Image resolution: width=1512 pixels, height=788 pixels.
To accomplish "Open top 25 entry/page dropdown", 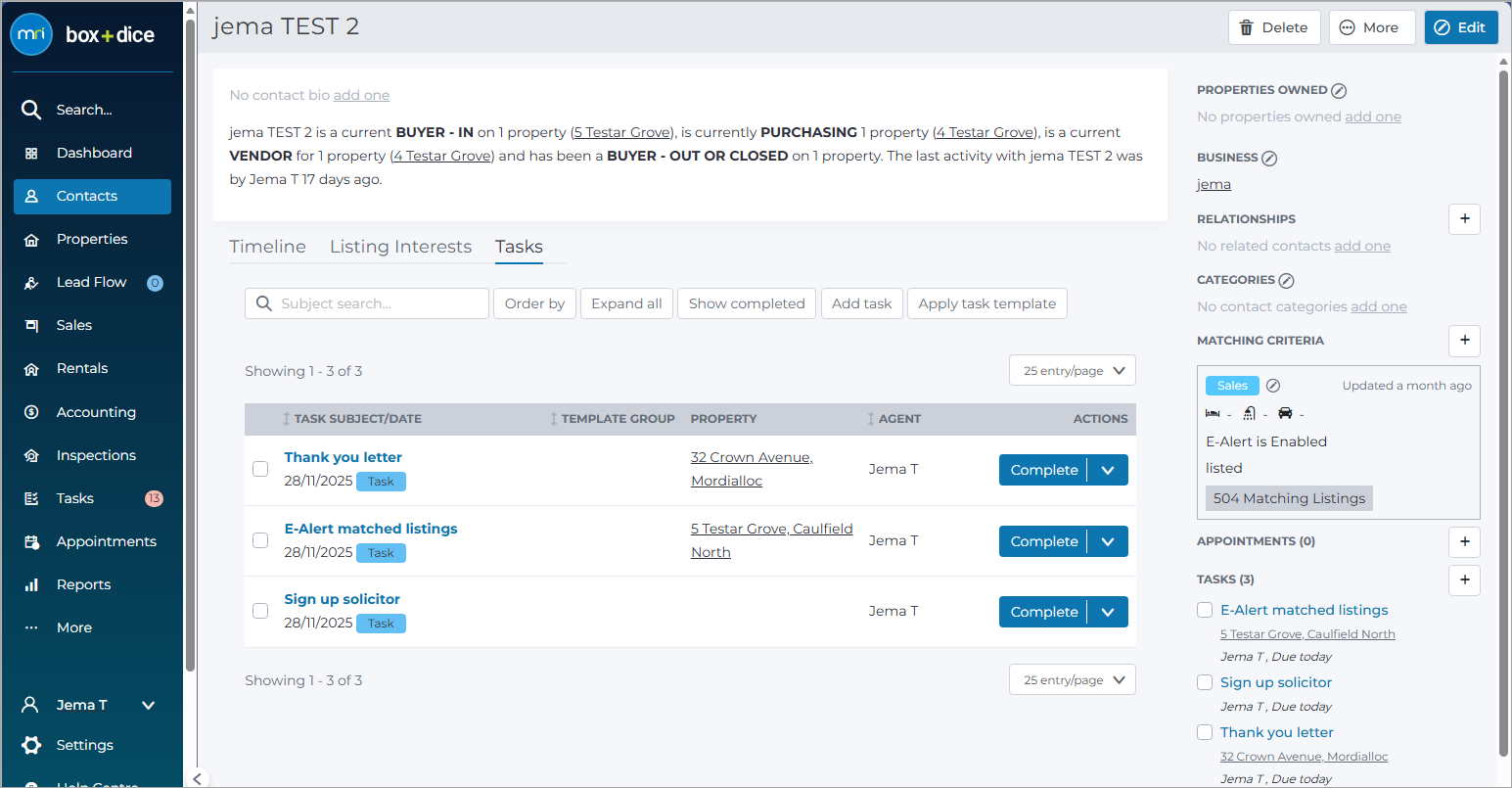I will (1073, 371).
